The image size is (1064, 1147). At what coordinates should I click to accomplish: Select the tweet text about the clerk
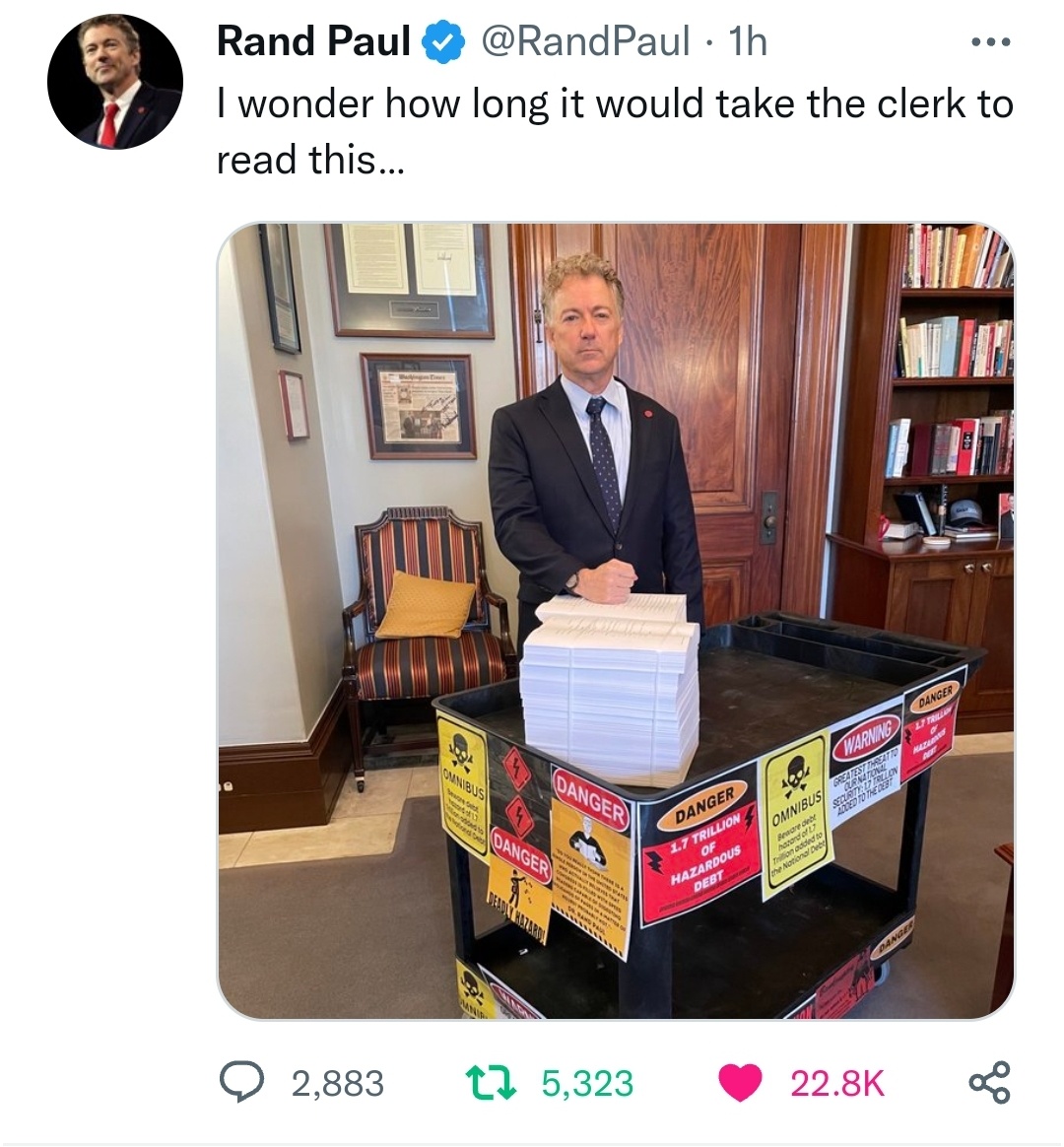(615, 131)
